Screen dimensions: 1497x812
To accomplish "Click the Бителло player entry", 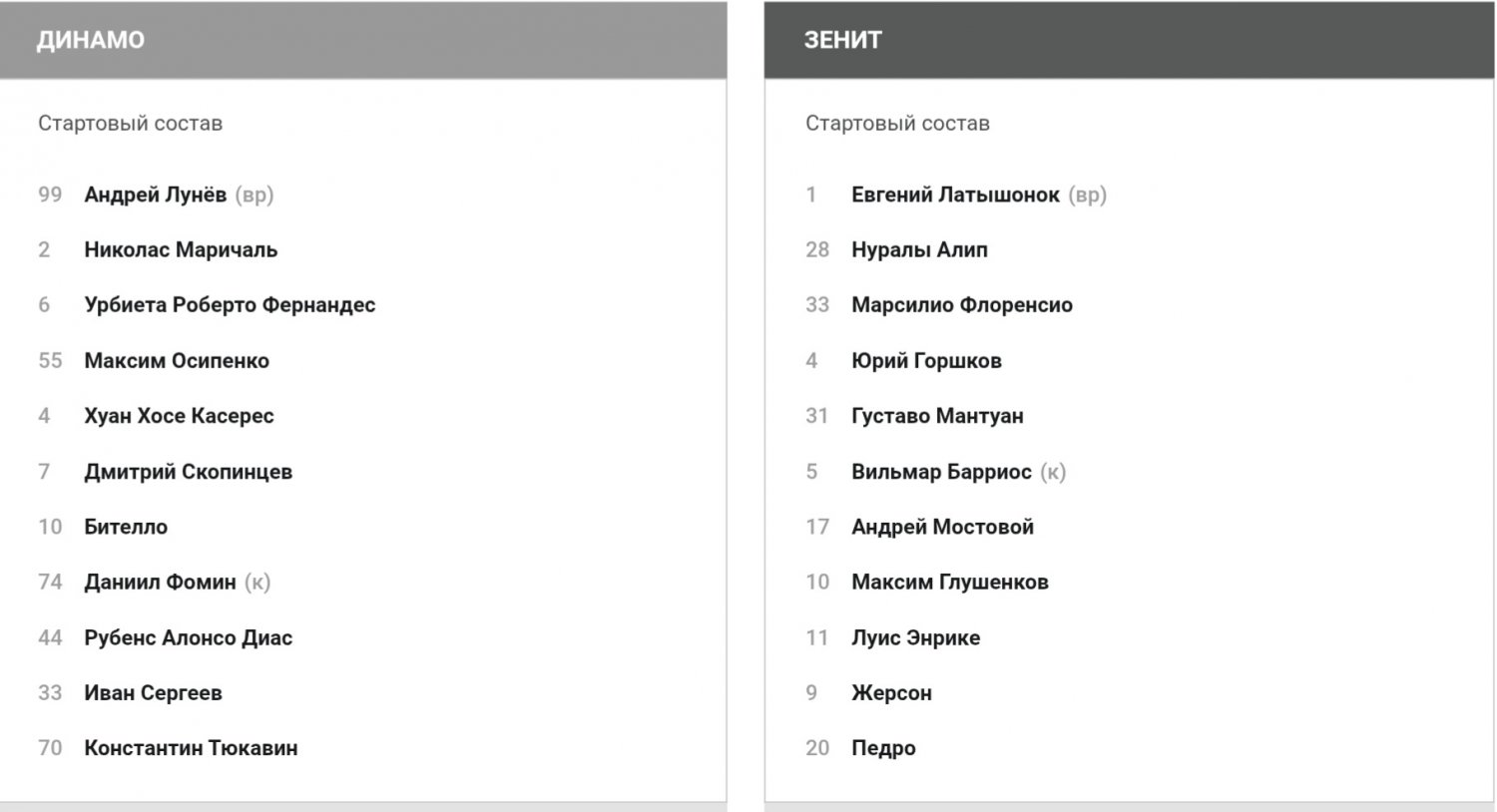I will [x=126, y=527].
